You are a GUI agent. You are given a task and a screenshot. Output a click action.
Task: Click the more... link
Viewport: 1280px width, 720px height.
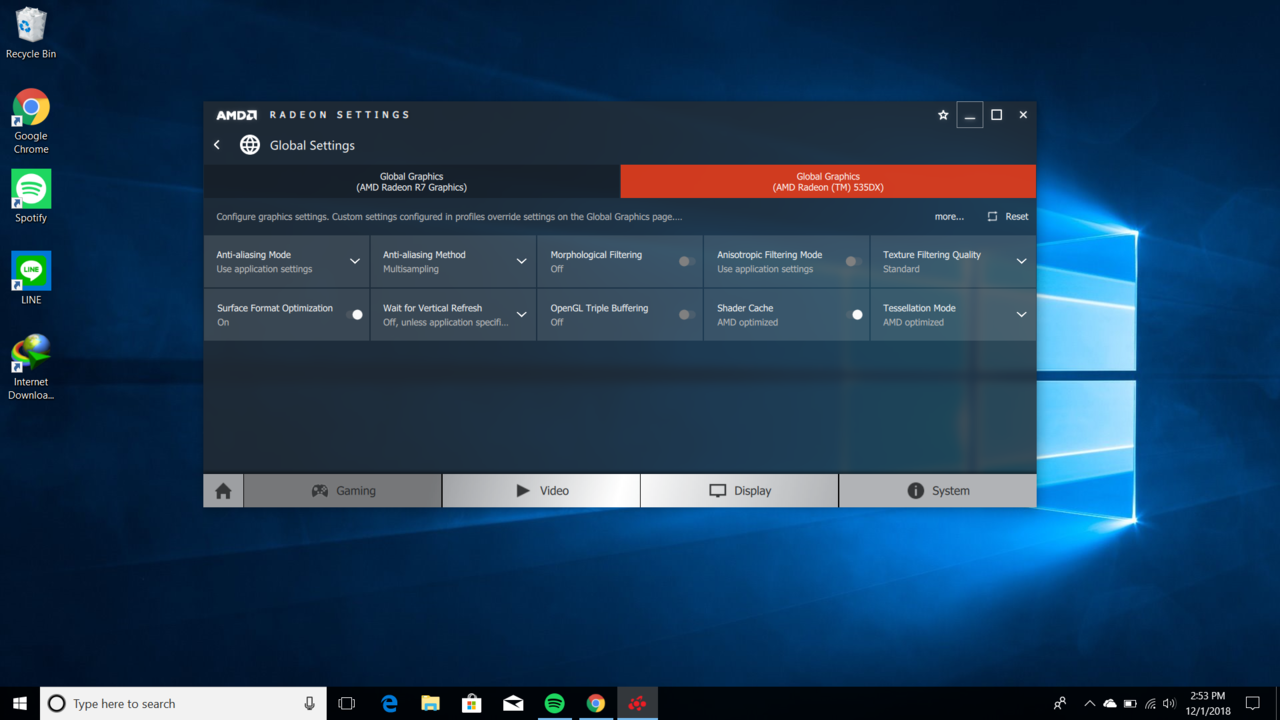point(949,216)
